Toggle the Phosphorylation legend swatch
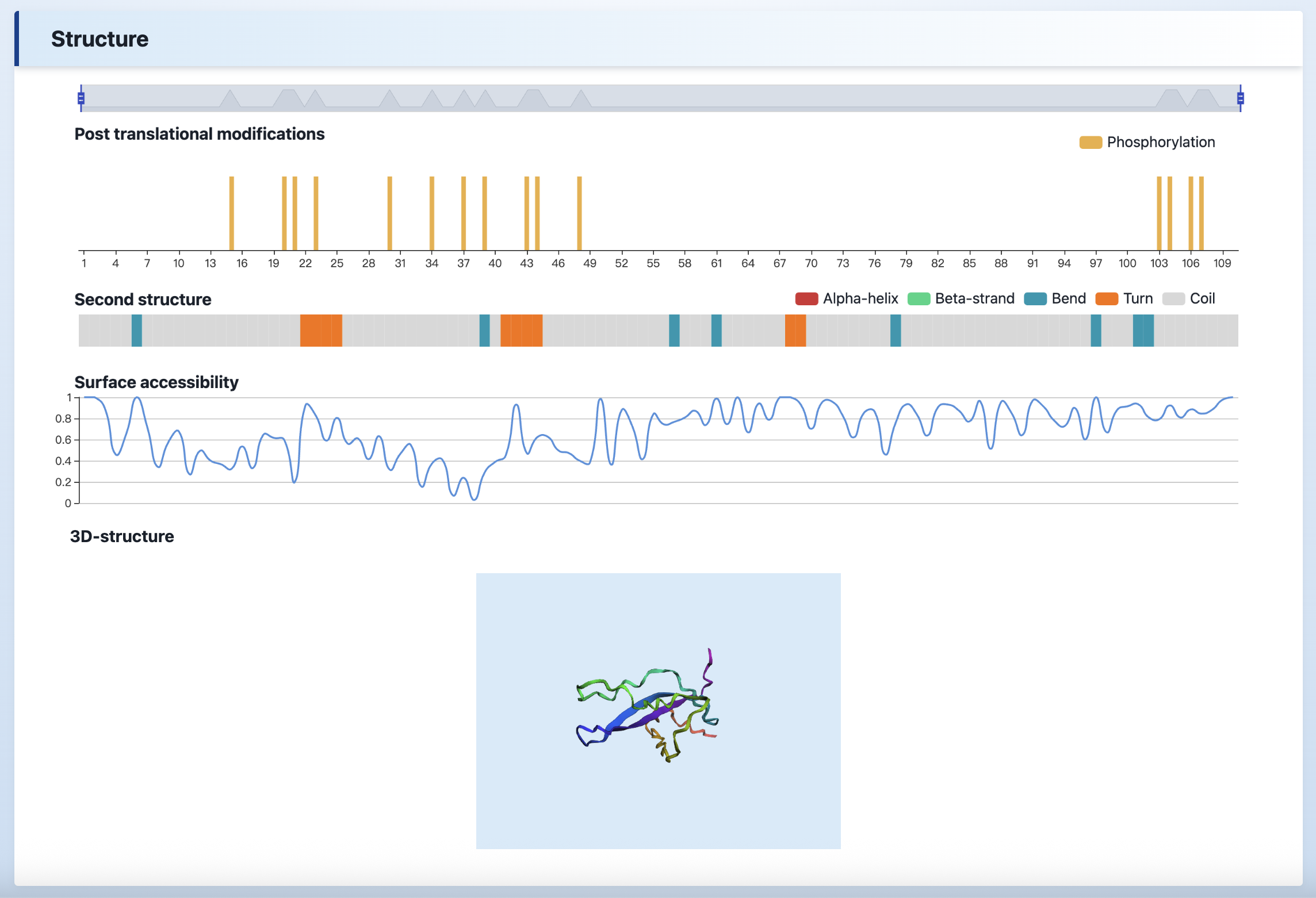Viewport: 1316px width, 898px height. [1090, 143]
